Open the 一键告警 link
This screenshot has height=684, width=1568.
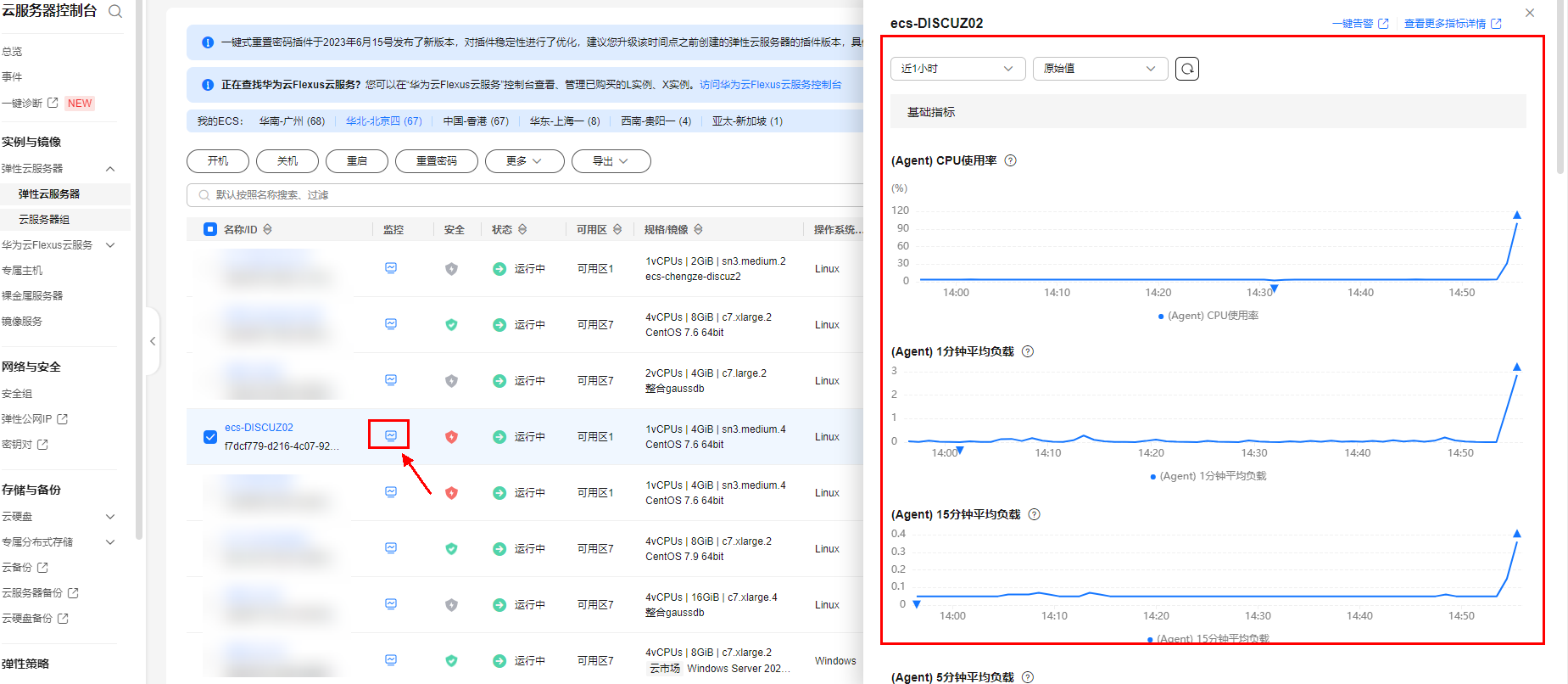click(1360, 24)
